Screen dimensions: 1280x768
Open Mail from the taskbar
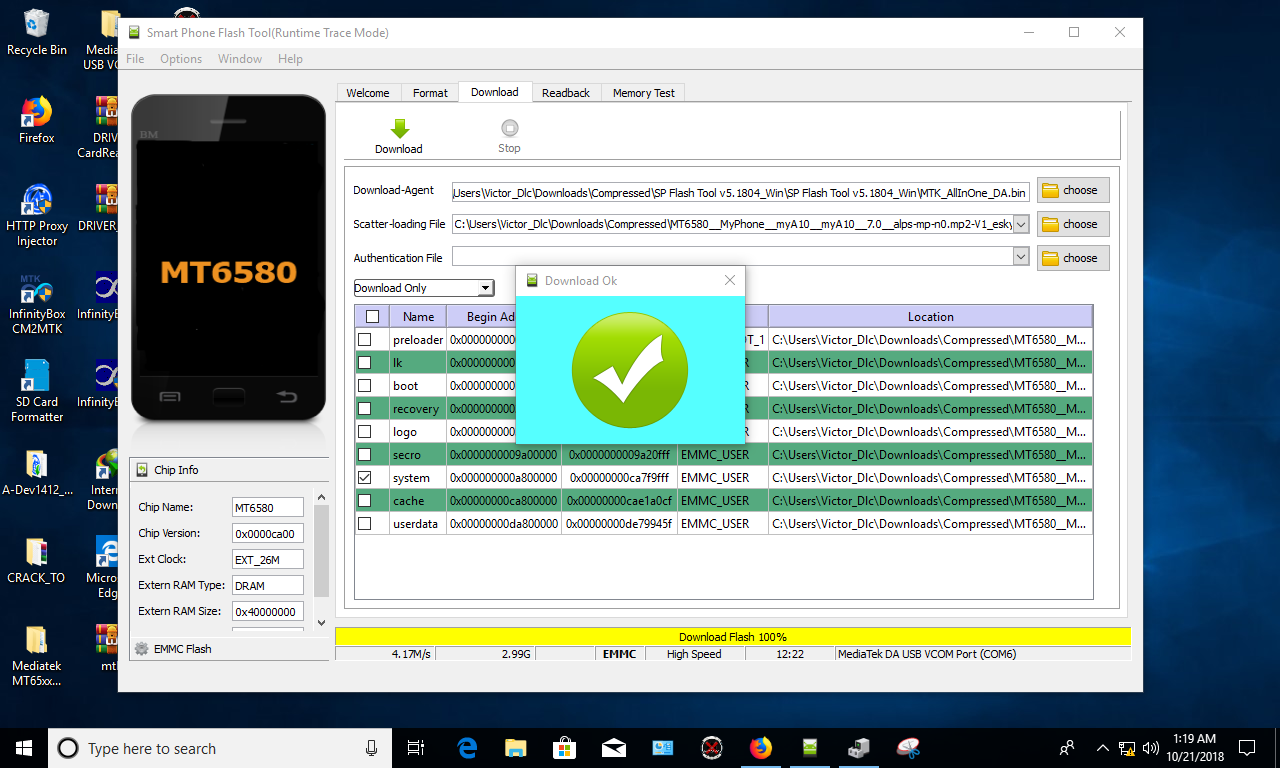click(613, 748)
